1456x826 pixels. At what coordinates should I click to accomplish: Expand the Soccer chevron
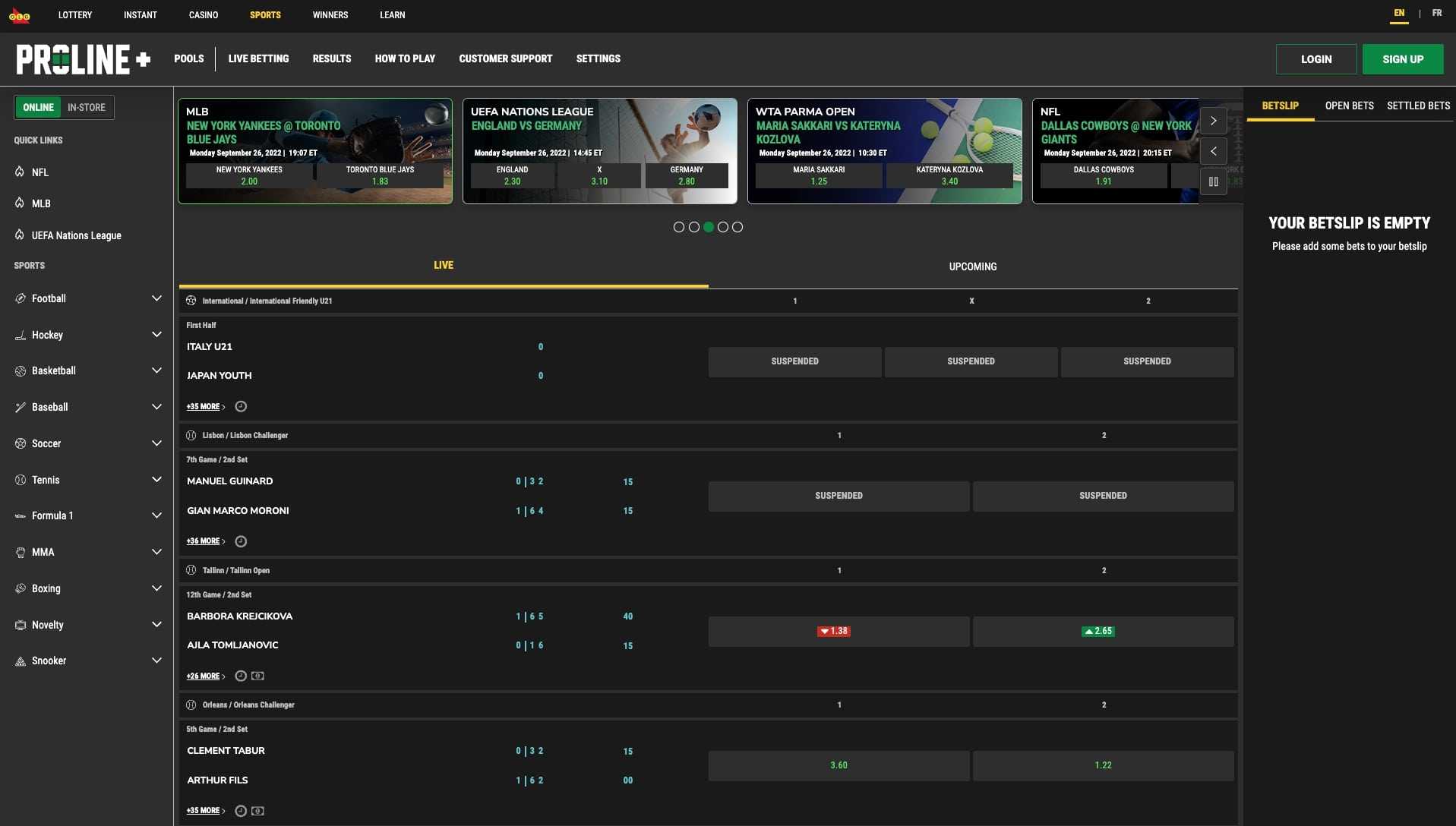(156, 443)
